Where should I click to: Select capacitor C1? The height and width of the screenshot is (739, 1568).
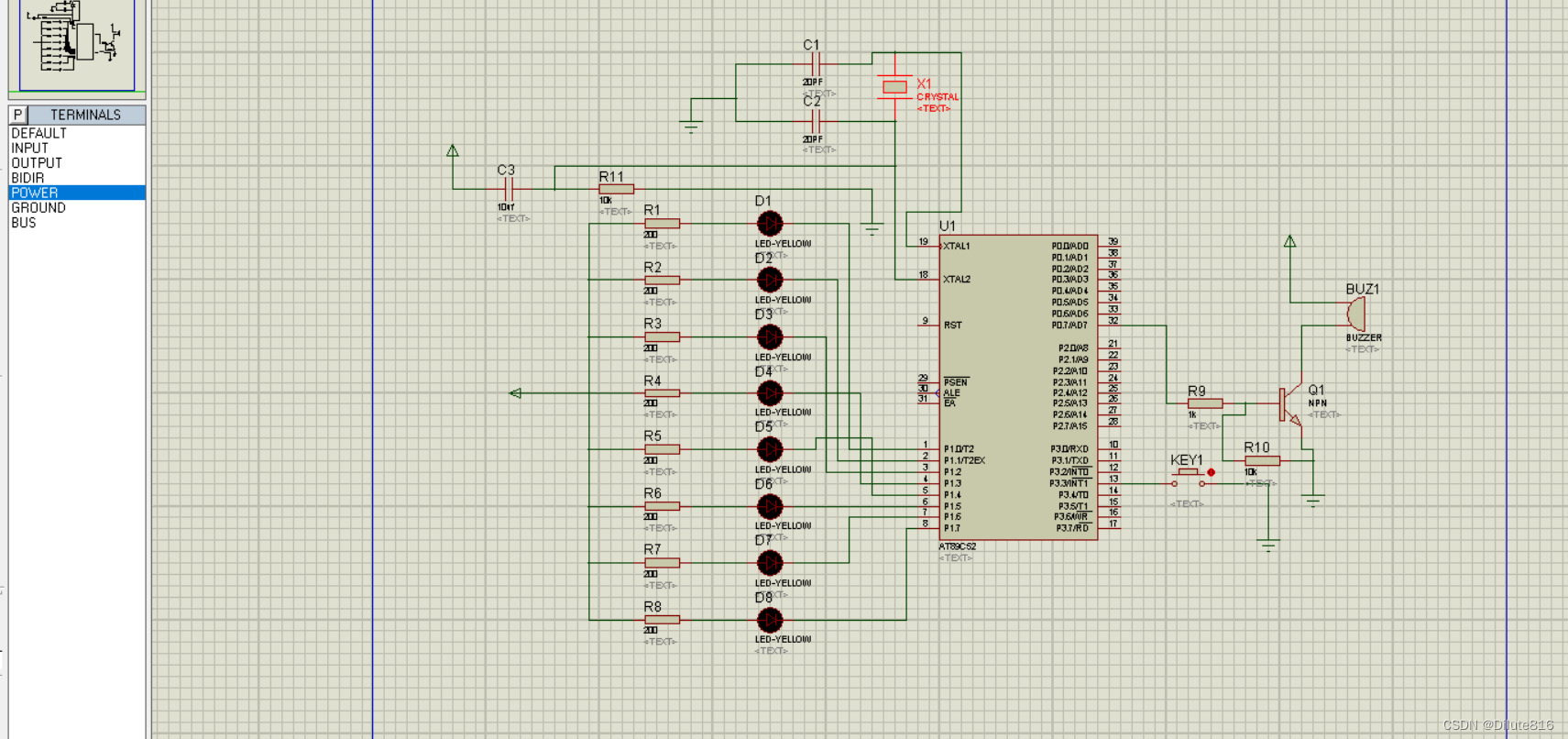pos(816,64)
